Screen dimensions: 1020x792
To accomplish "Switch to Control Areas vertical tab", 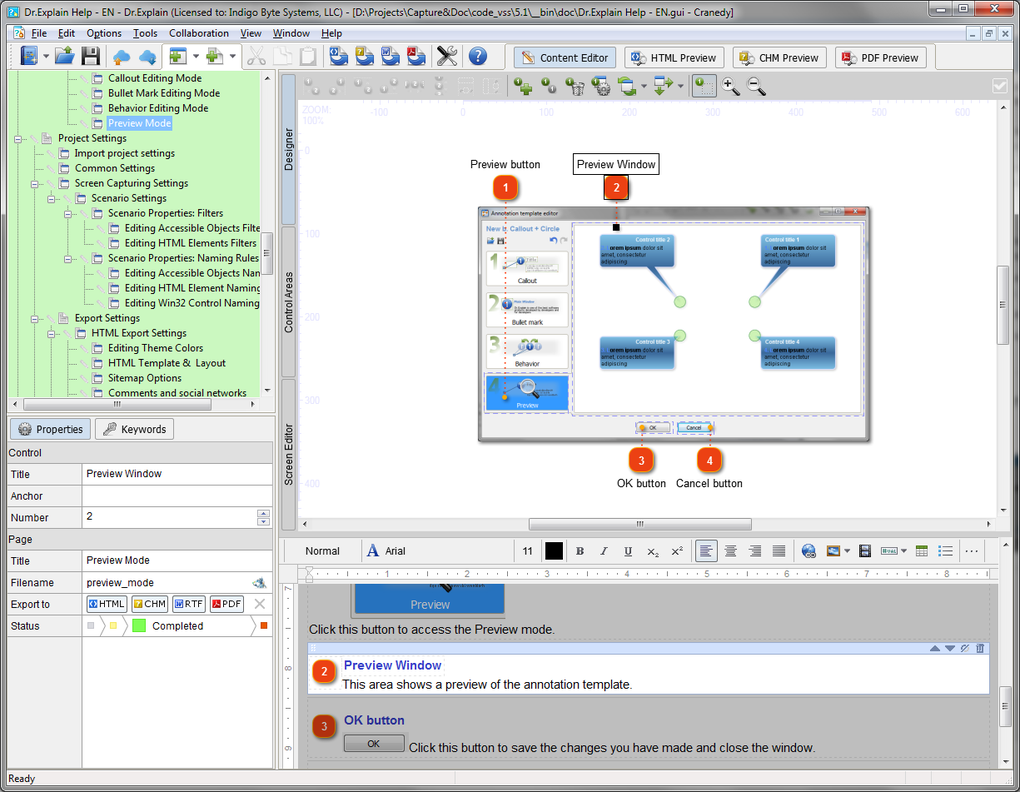I will 288,302.
